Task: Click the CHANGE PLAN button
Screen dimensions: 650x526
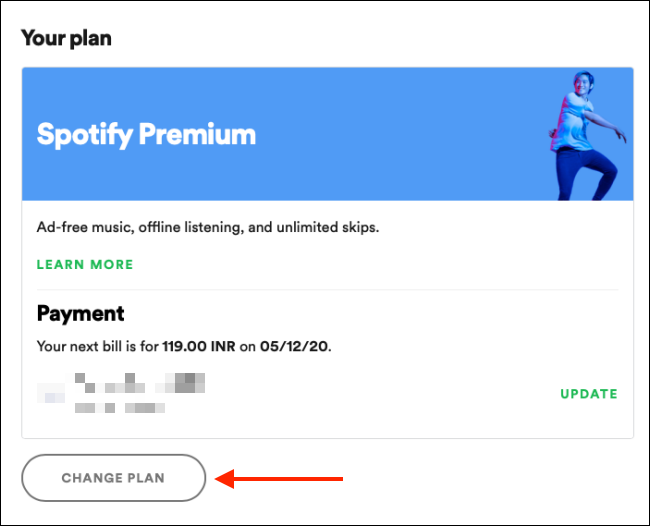Action: (x=114, y=478)
